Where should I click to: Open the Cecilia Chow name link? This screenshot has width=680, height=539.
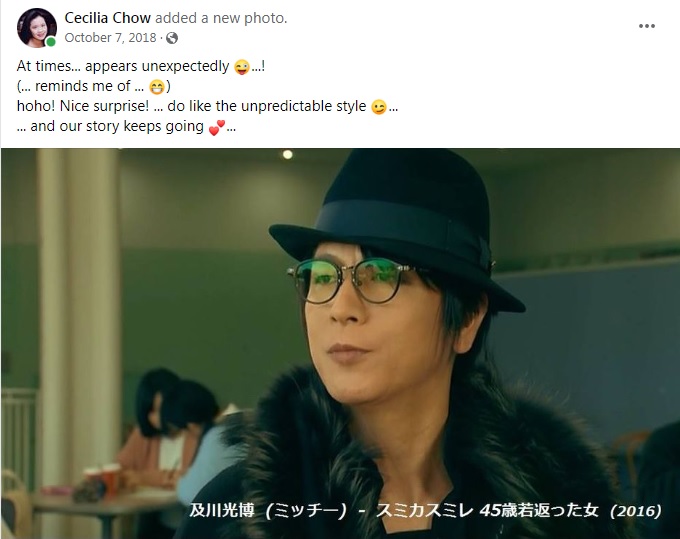coord(108,18)
